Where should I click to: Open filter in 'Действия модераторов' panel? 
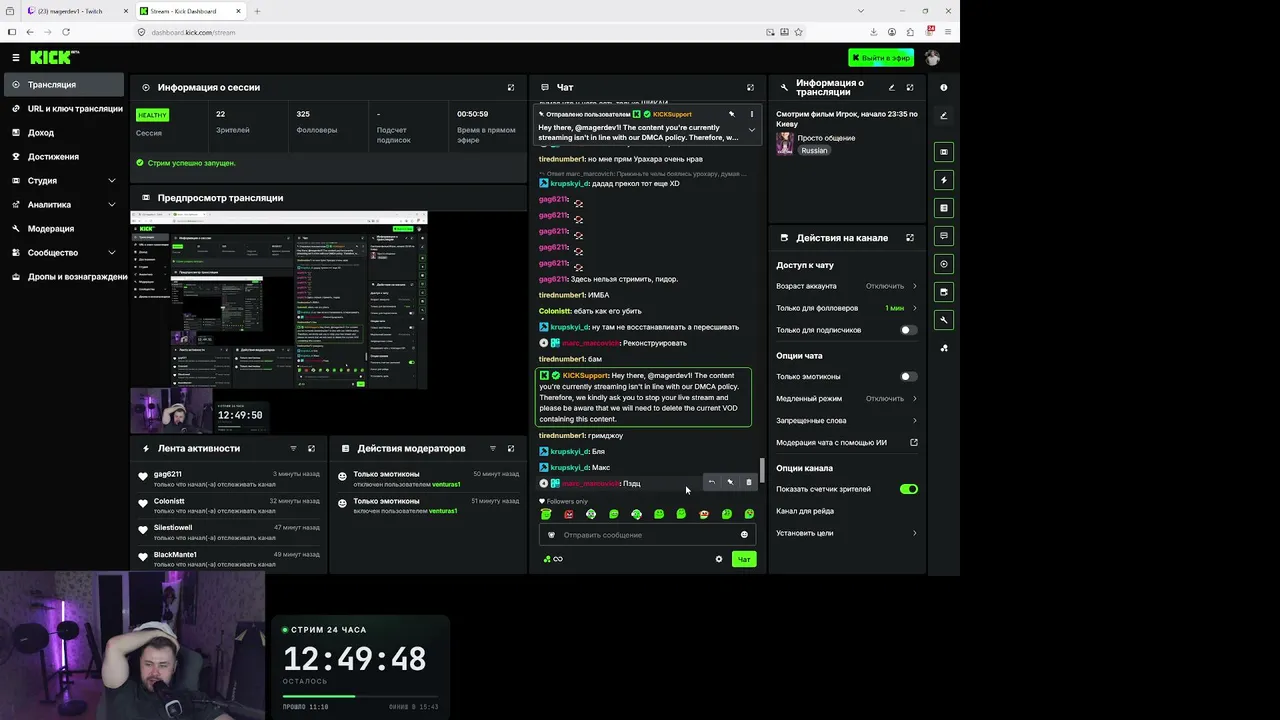[493, 448]
